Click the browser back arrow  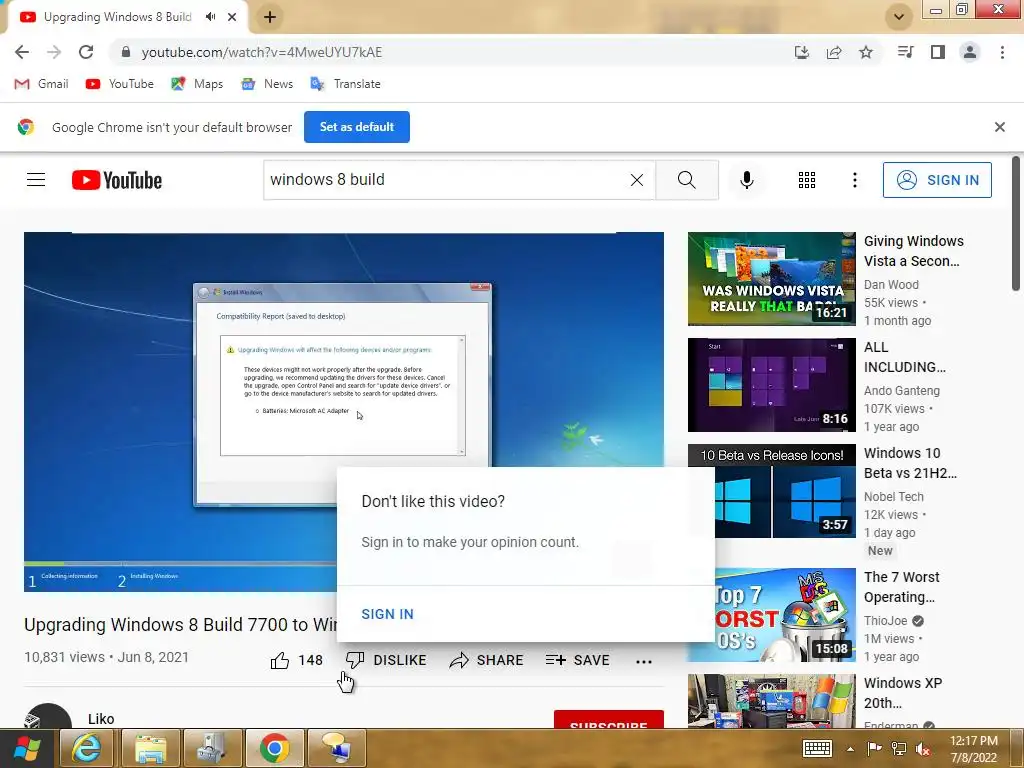[x=22, y=52]
